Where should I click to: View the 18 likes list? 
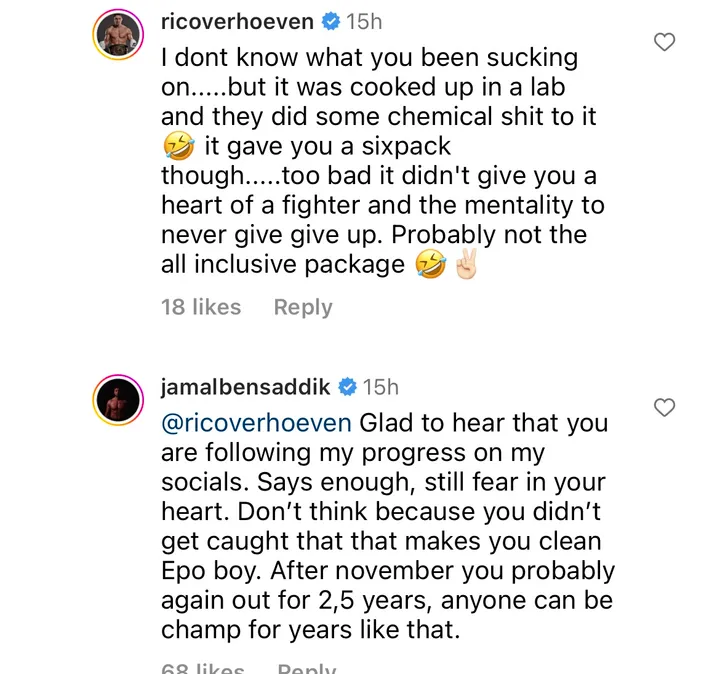201,308
